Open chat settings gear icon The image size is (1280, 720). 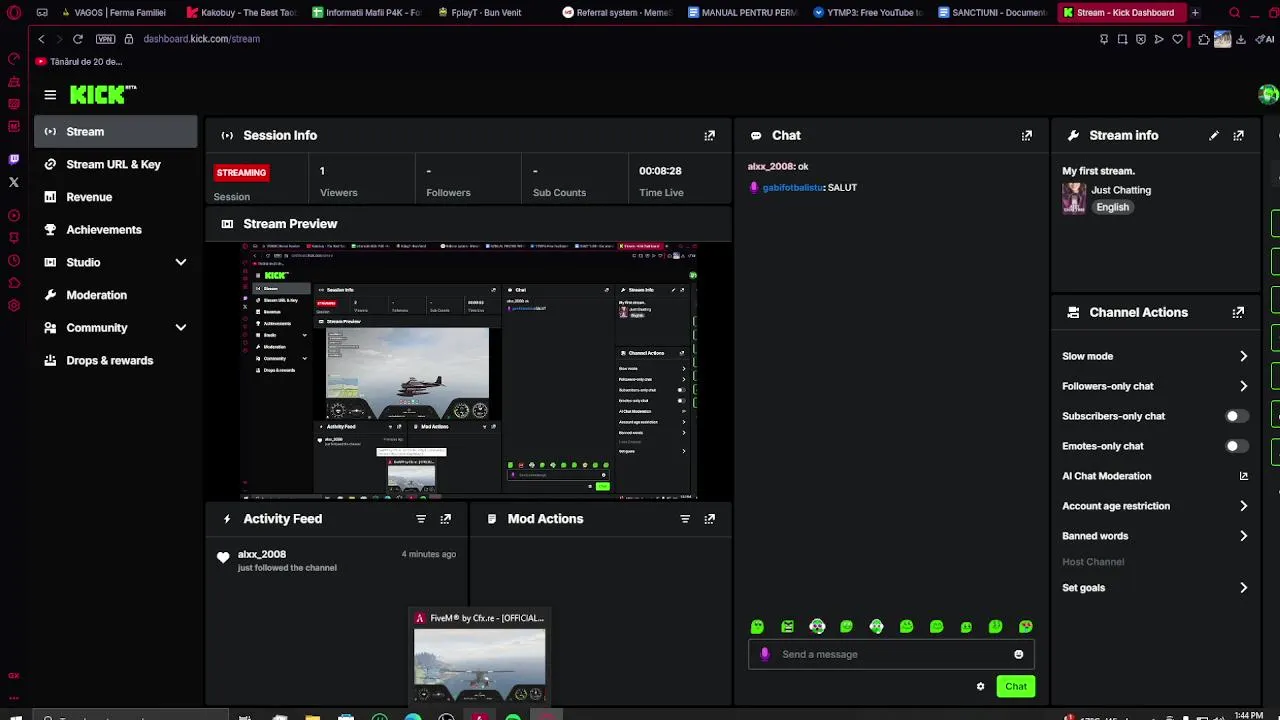pyautogui.click(x=980, y=686)
